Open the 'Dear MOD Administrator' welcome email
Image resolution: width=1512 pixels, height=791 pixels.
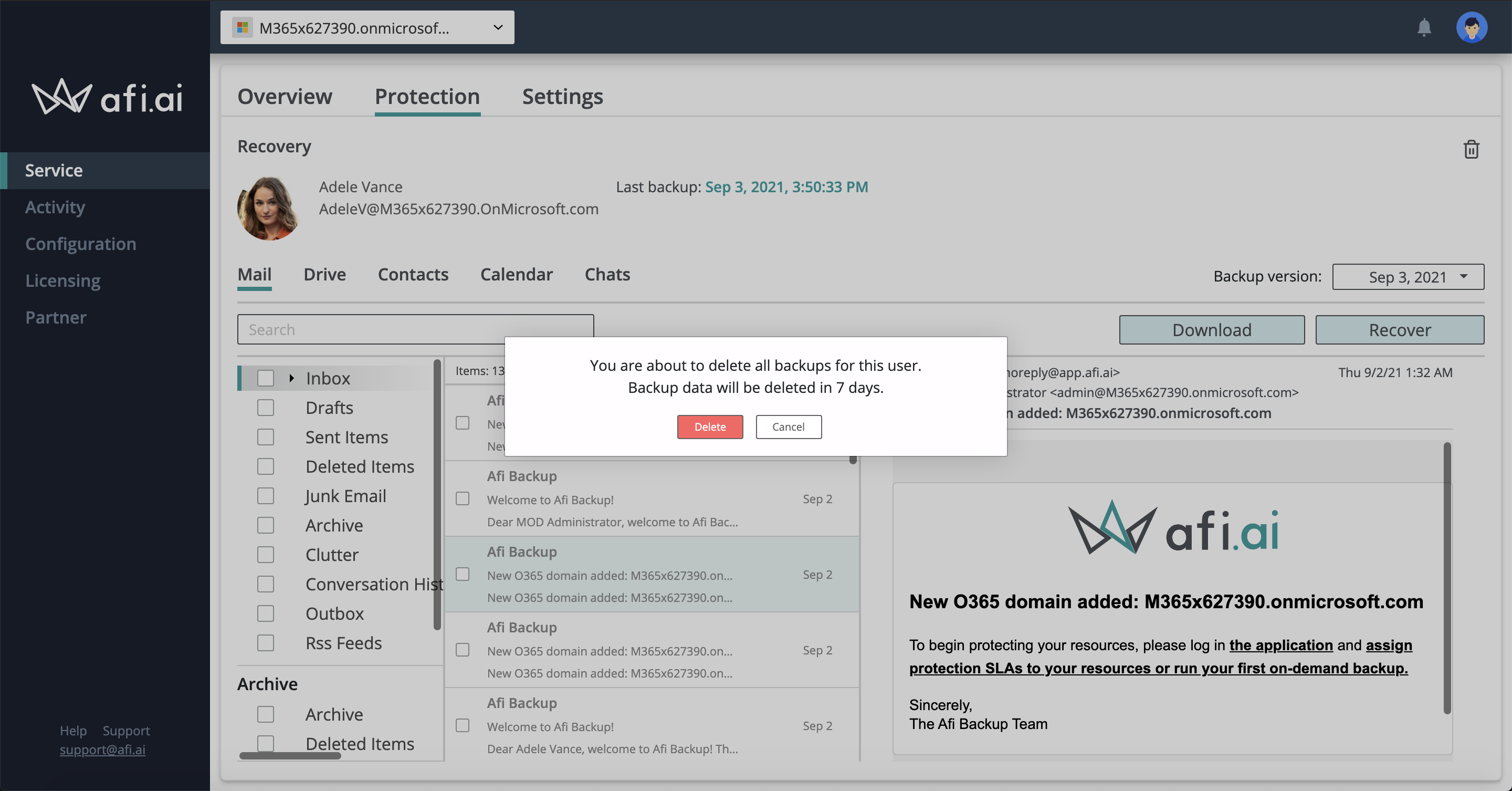pos(652,498)
